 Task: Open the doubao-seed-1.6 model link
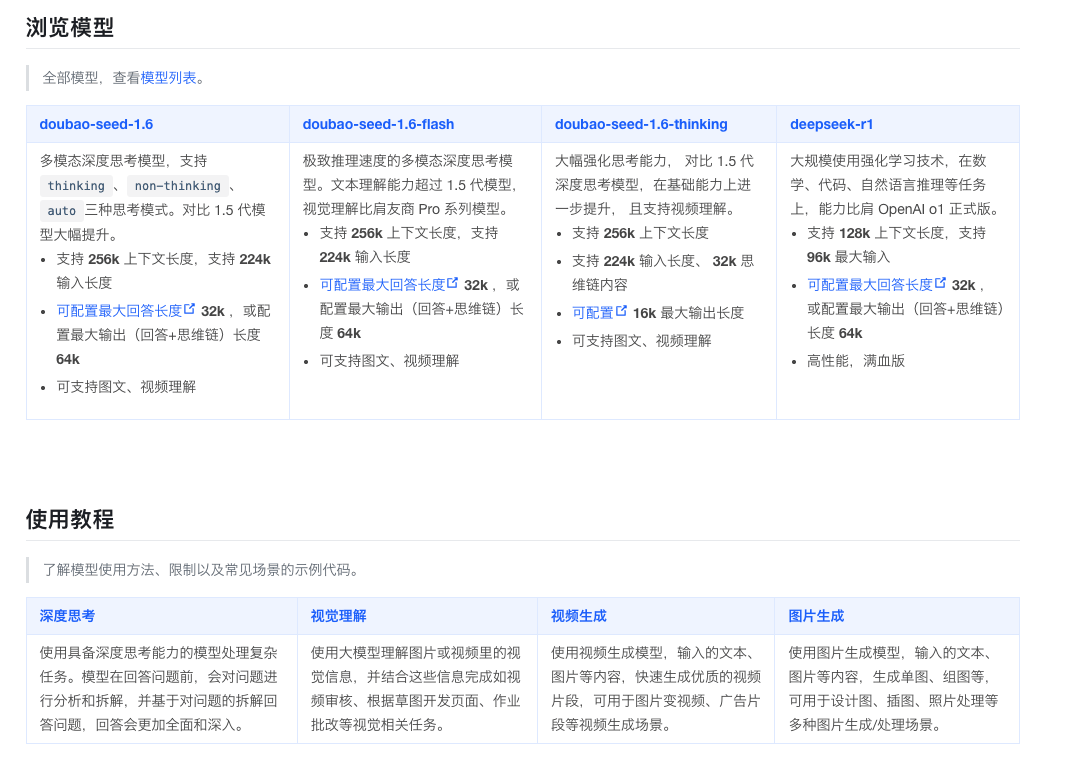pyautogui.click(x=96, y=124)
